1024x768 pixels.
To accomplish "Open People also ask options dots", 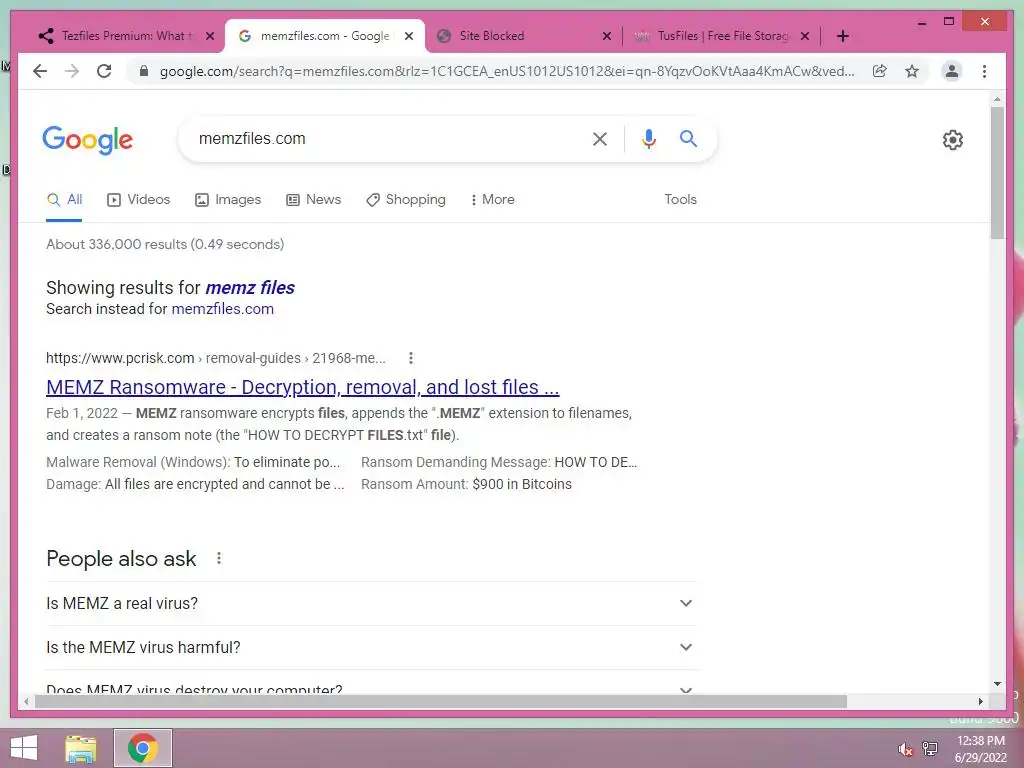I will pos(219,558).
